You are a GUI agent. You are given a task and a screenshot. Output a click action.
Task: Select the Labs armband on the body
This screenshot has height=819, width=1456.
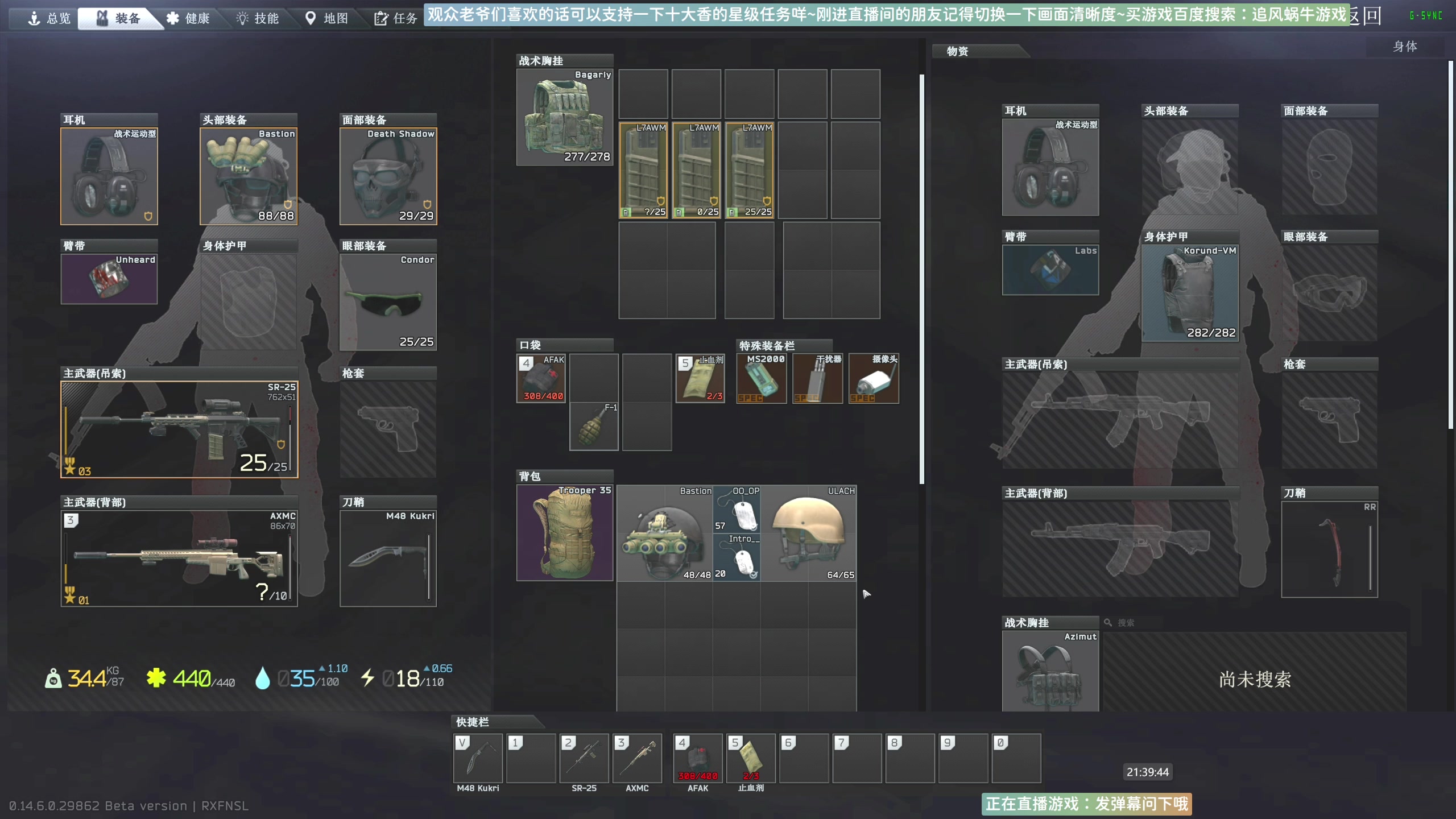tap(1050, 270)
